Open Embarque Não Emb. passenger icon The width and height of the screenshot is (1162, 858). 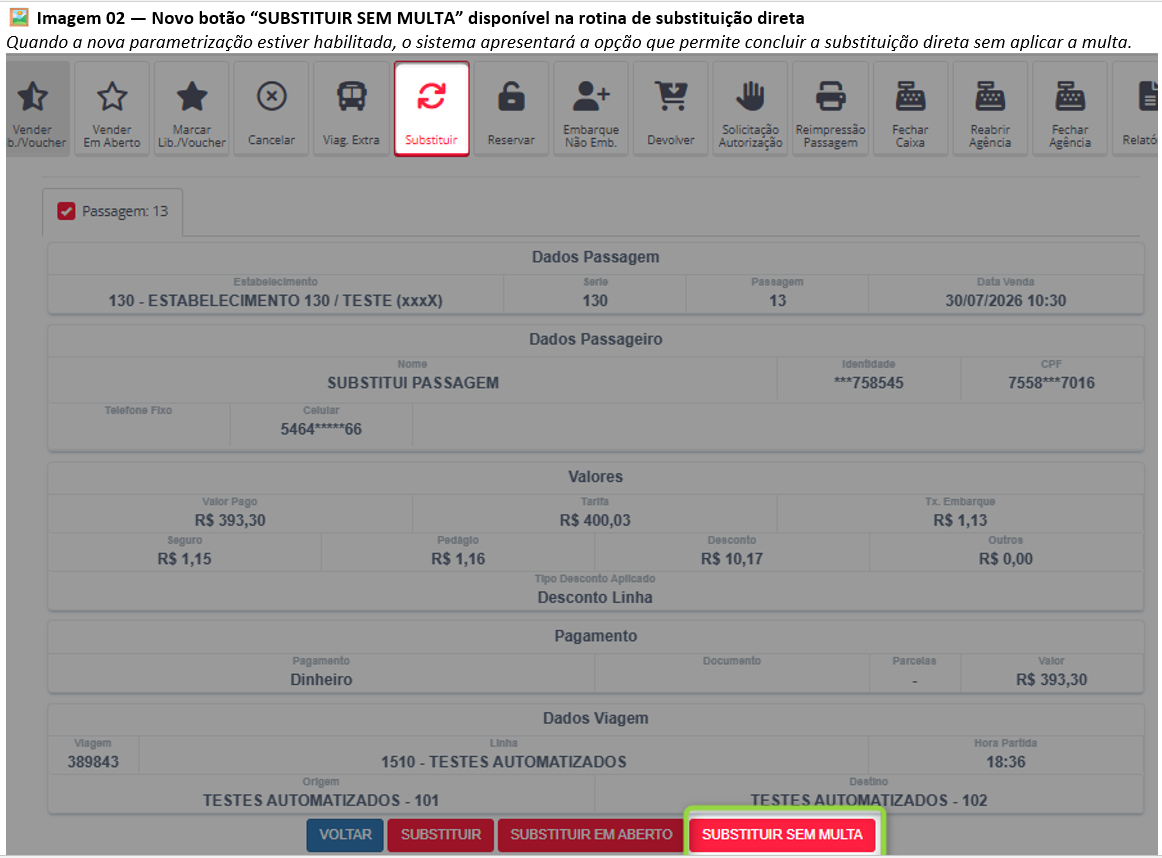591,97
